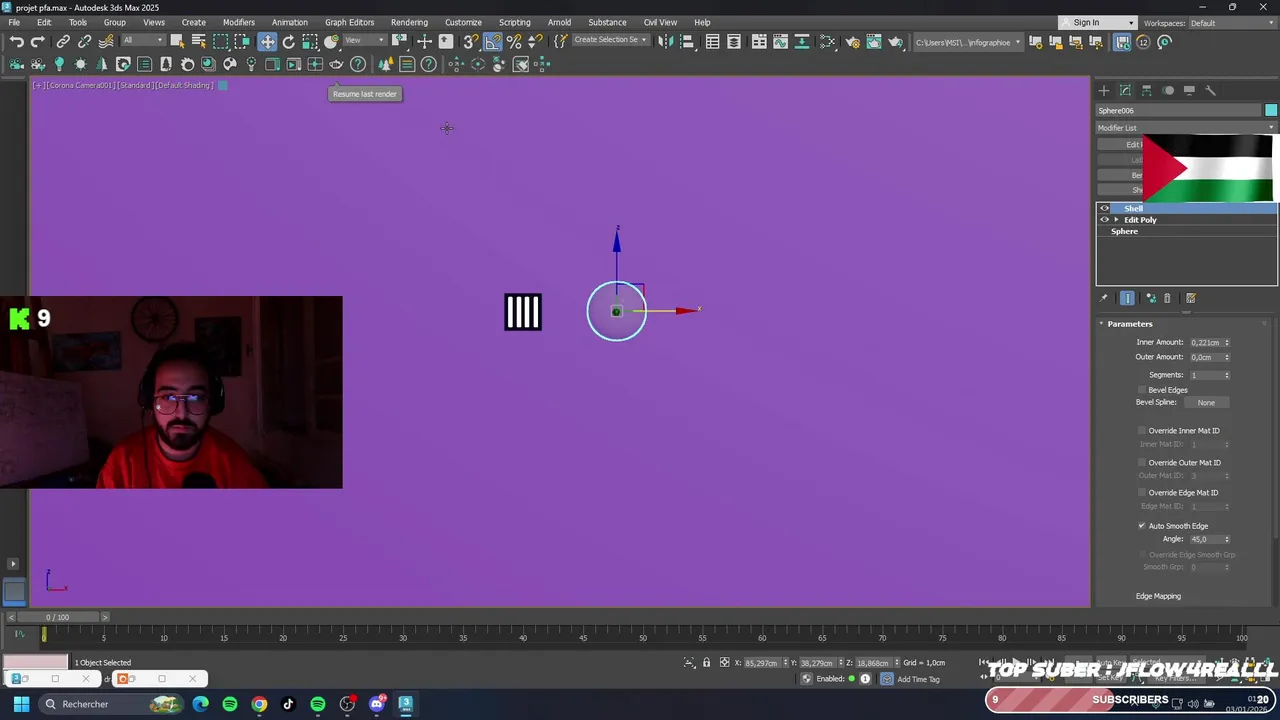Click the Windows Start button

(21, 704)
